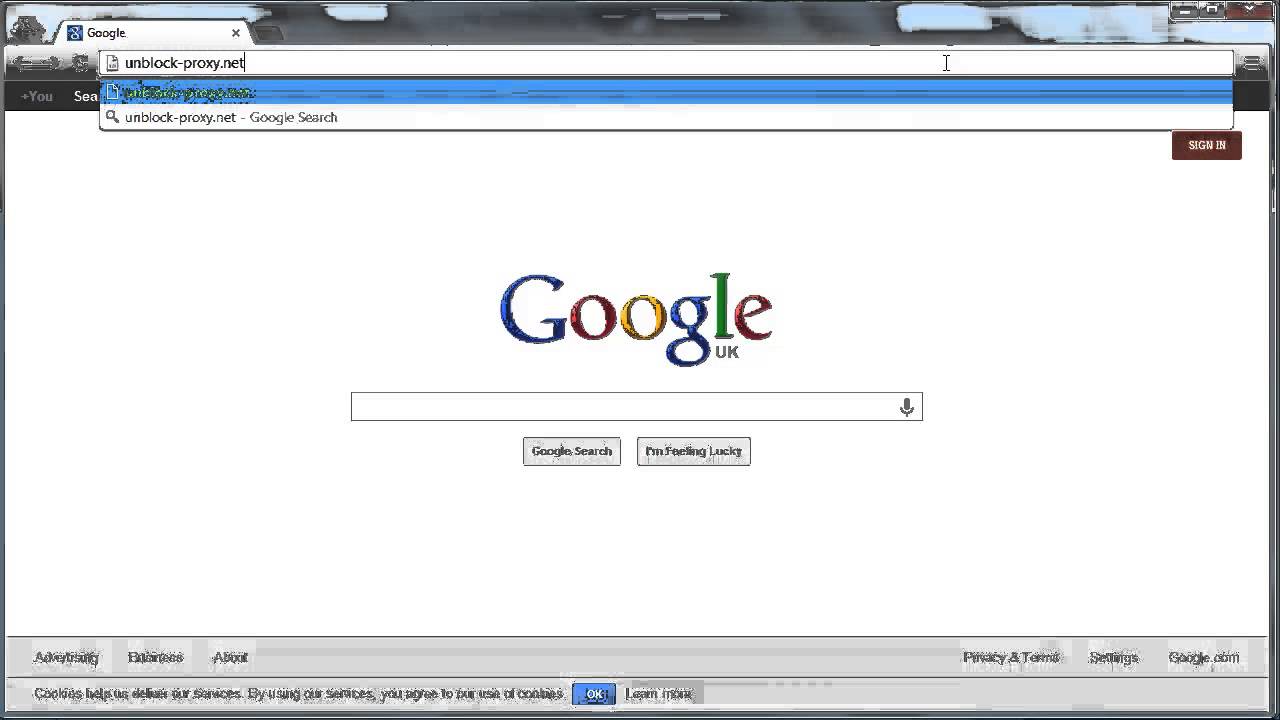
Task: Click the Google favicon on the tab
Action: tap(75, 33)
